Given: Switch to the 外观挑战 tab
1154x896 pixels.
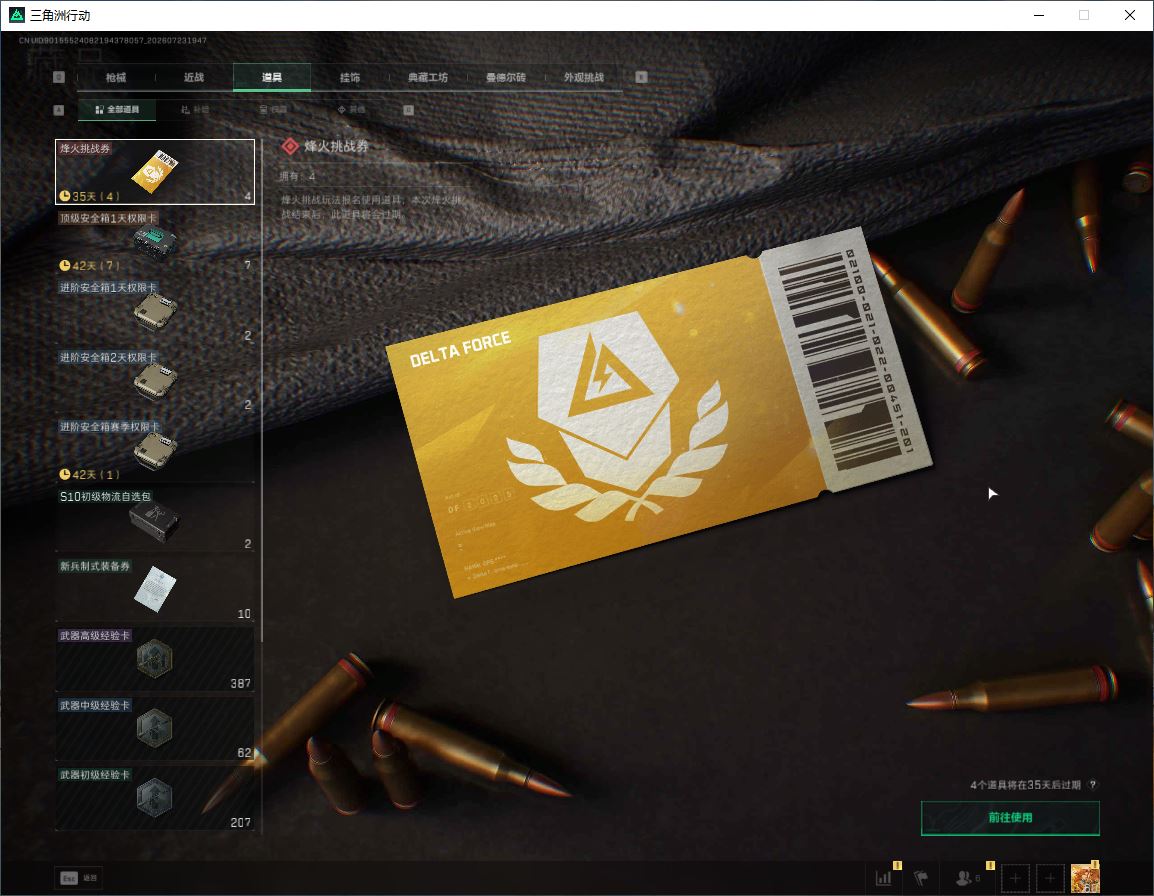Looking at the screenshot, I should pyautogui.click(x=584, y=77).
